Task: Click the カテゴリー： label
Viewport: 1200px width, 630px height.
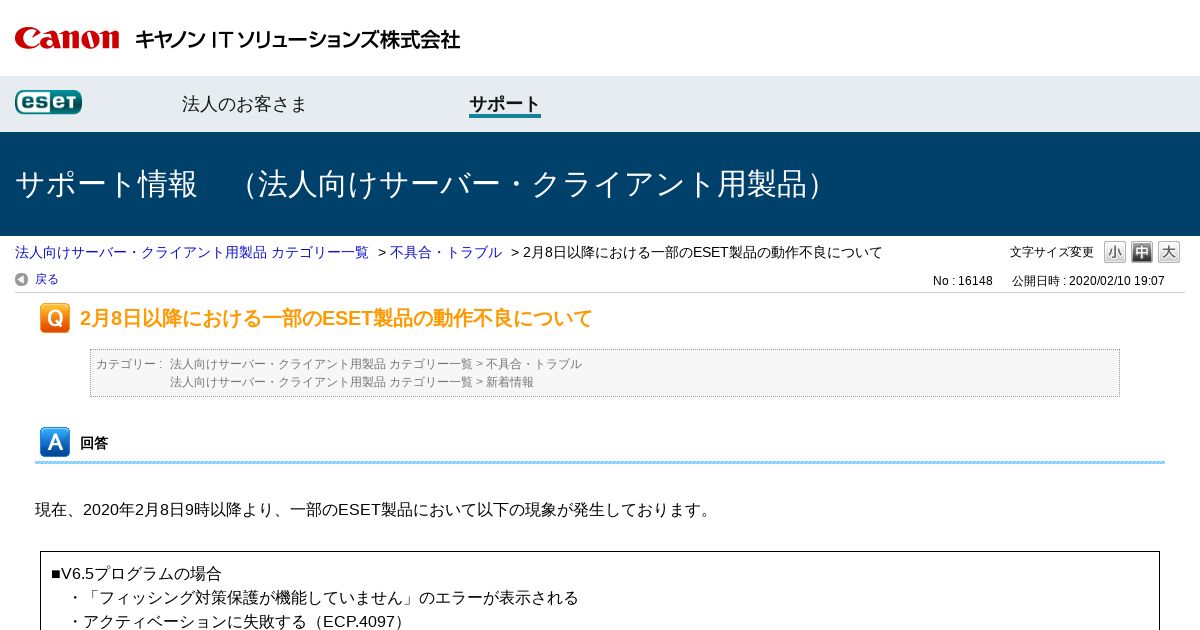Action: pyautogui.click(x=129, y=364)
